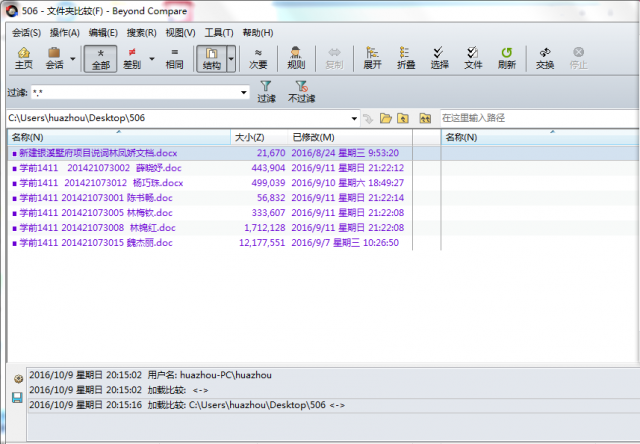Click the 刷新 refresh icon

click(x=507, y=58)
